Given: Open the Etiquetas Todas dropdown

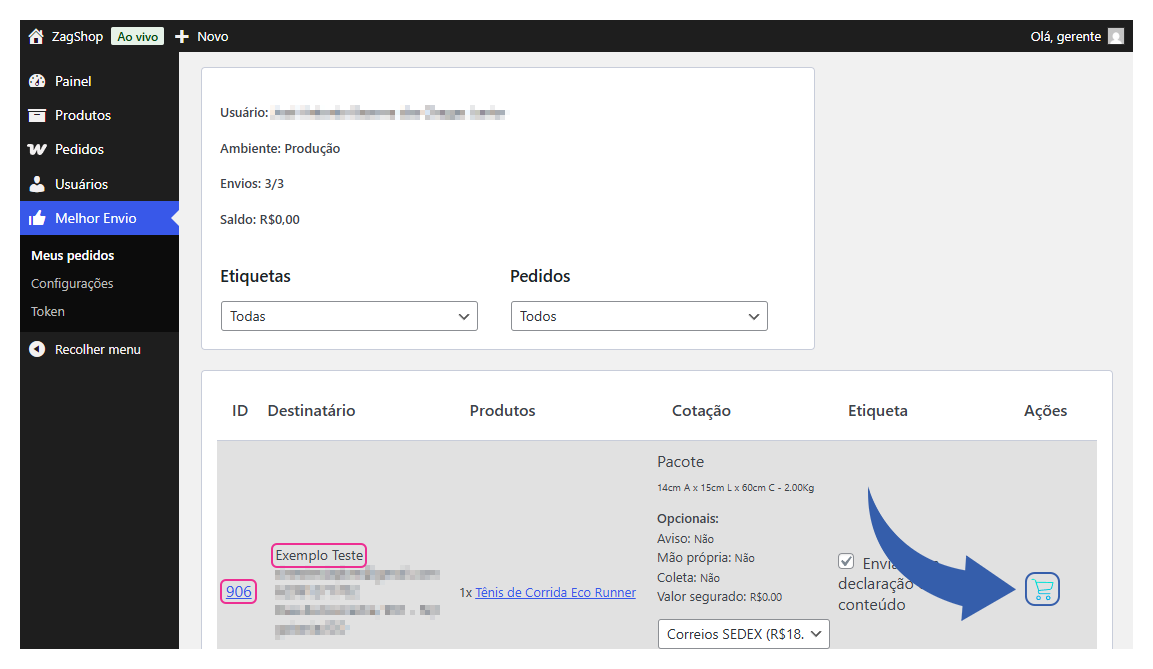Looking at the screenshot, I should pos(349,316).
